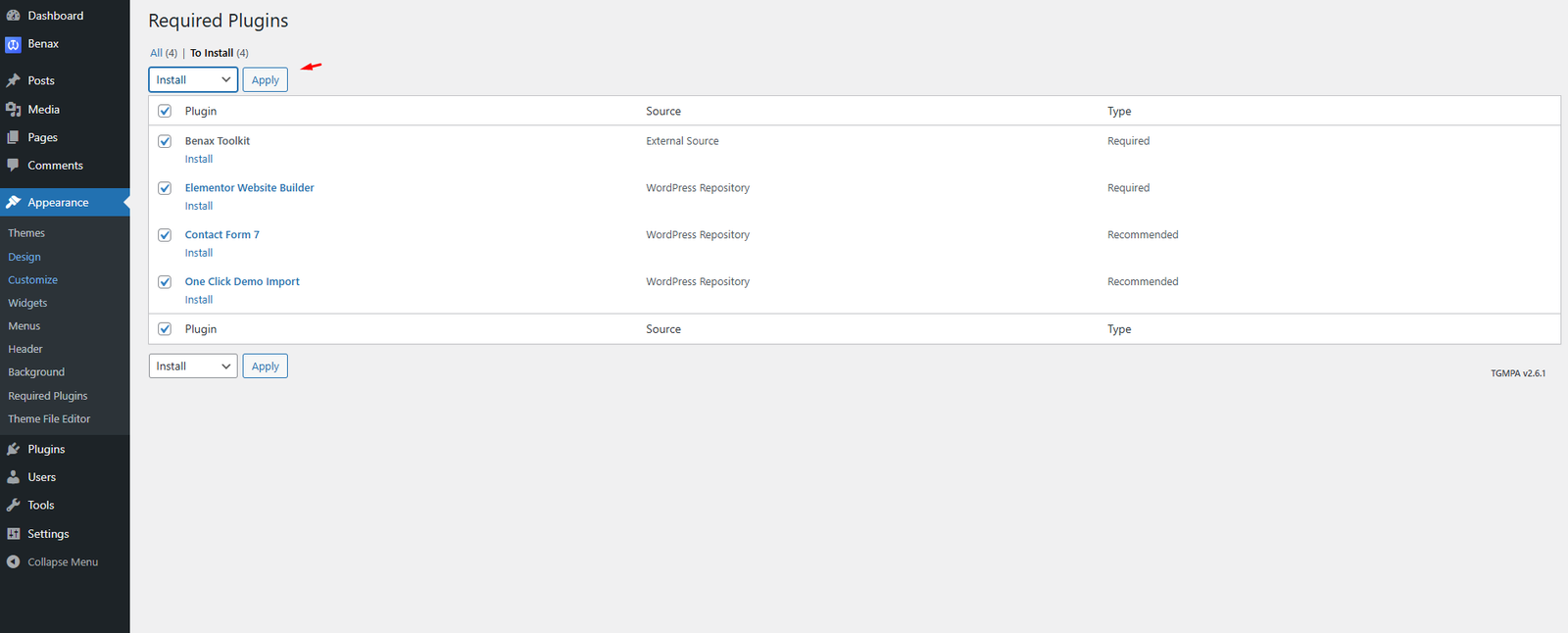The height and width of the screenshot is (633, 1568).
Task: Click Install link under Elementor Website Builder
Action: [x=199, y=206]
